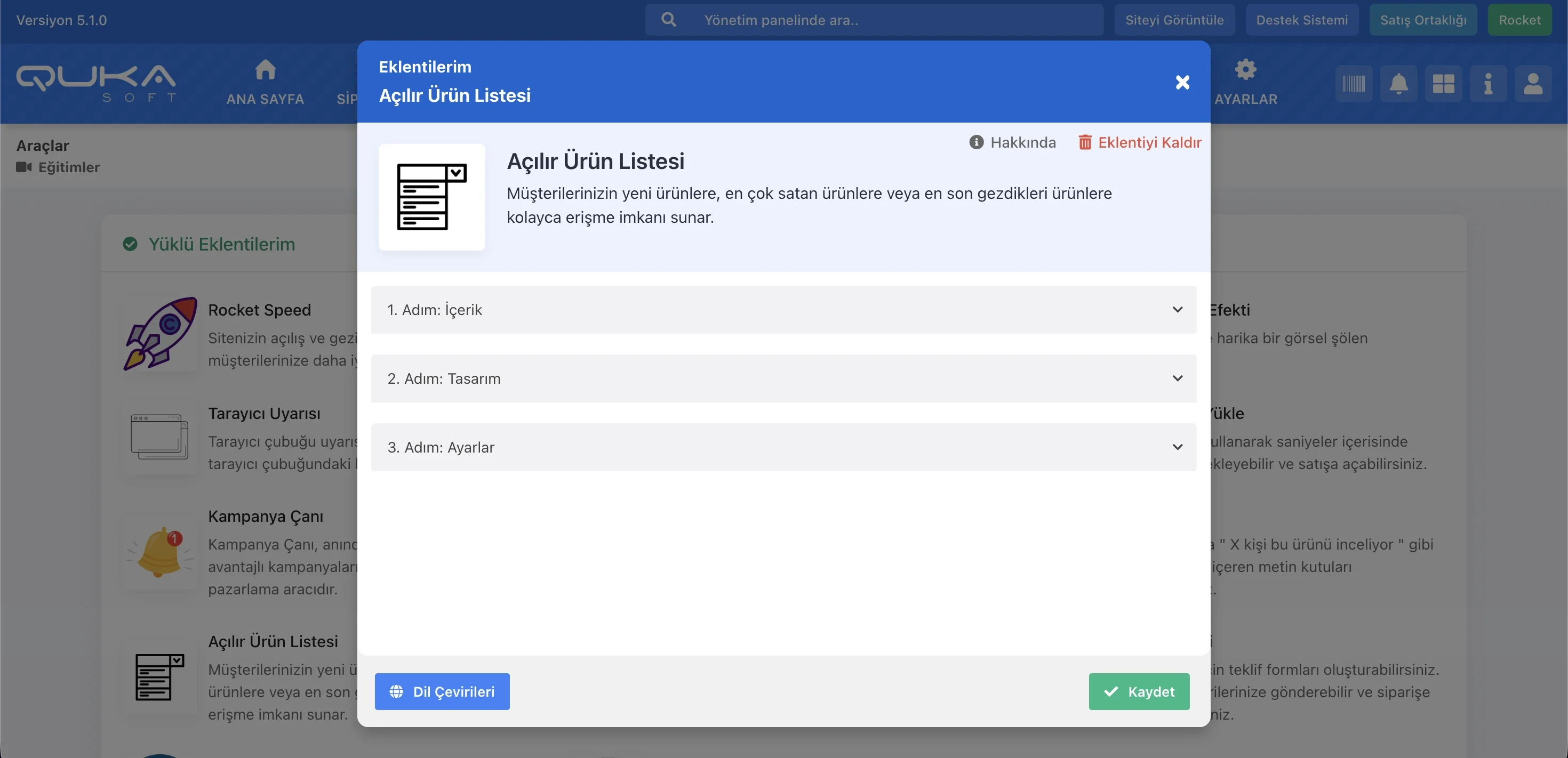
Task: Open notifications bell icon
Action: click(x=1398, y=83)
